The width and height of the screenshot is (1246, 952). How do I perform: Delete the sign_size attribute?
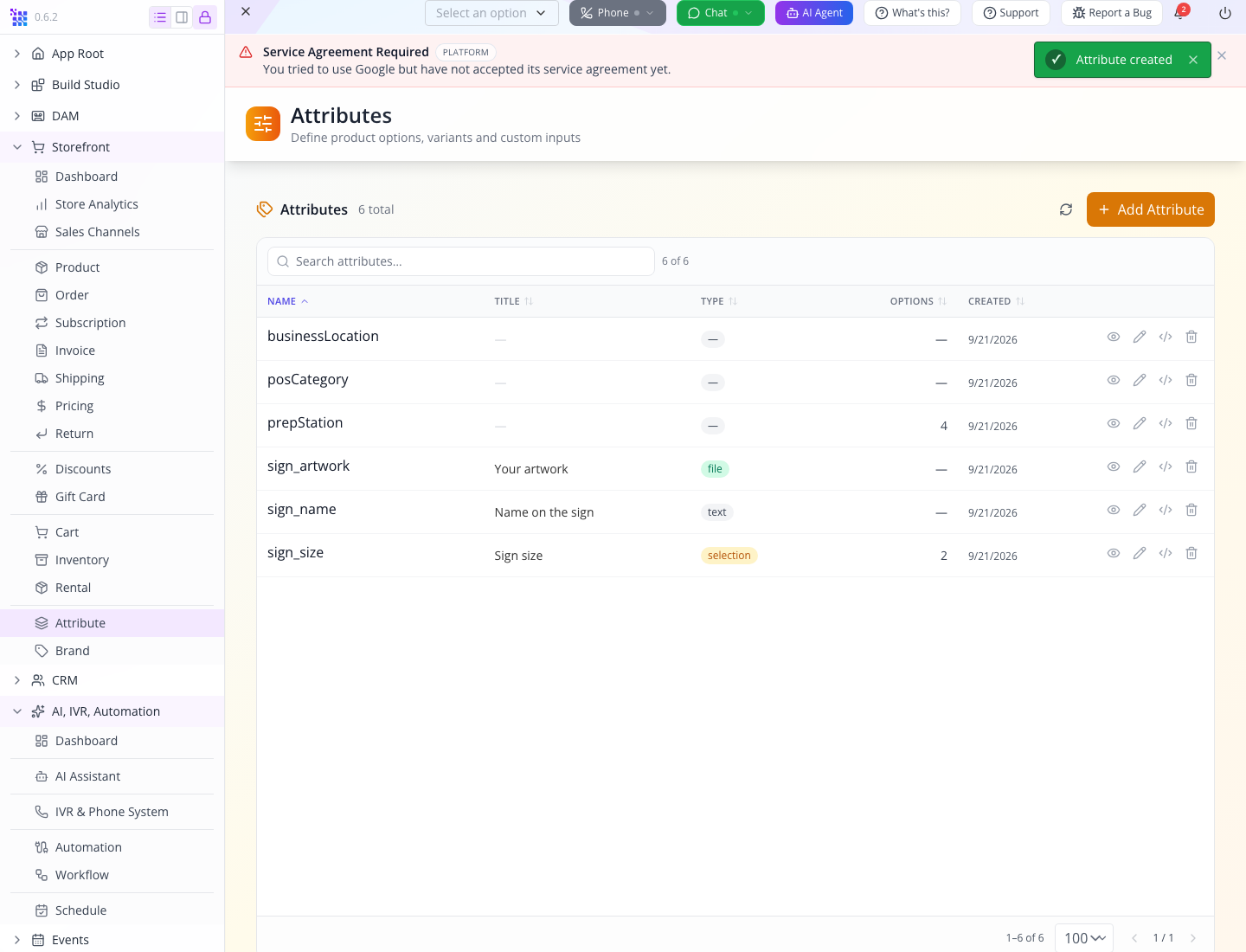[1191, 553]
